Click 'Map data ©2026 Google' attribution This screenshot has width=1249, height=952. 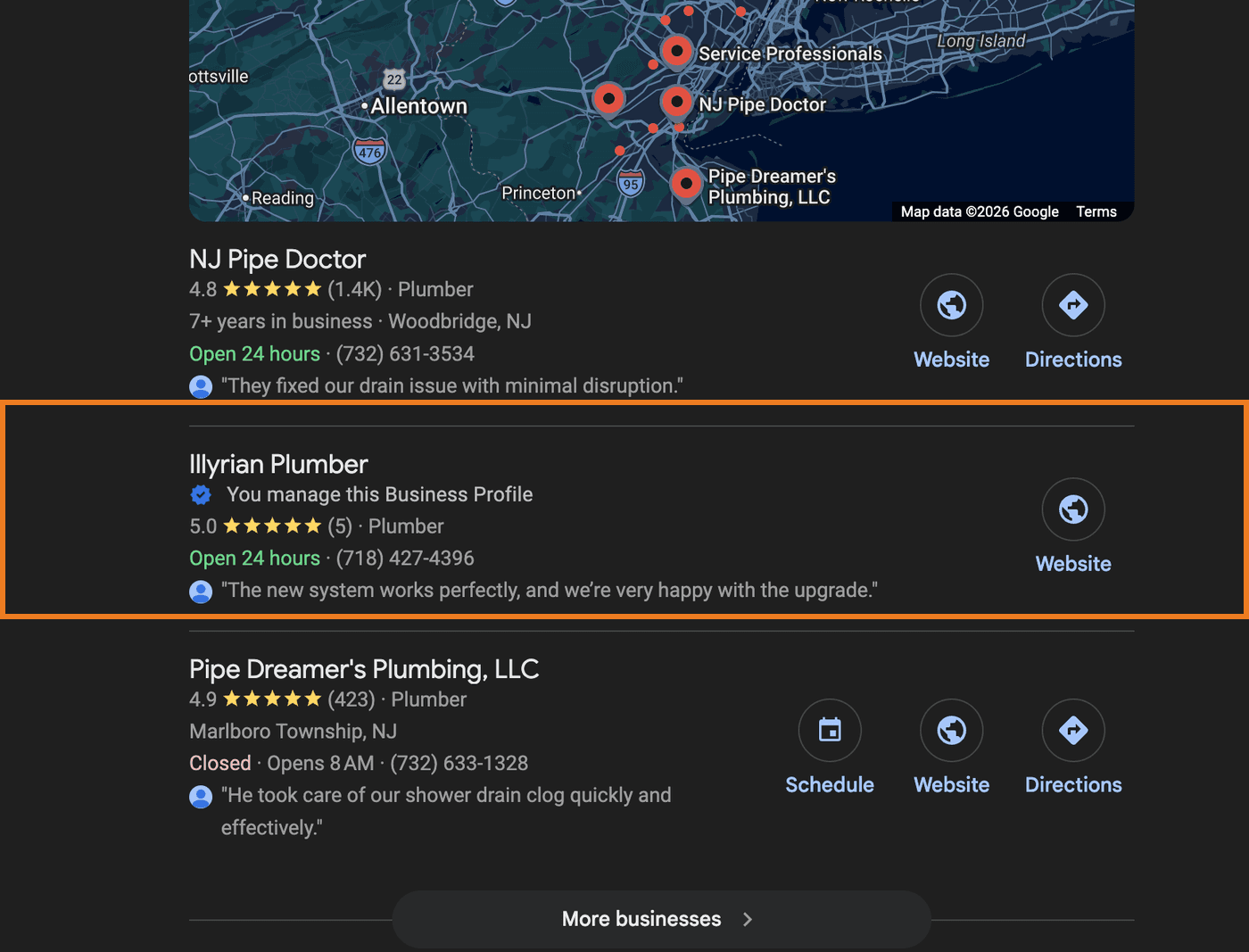[x=980, y=211]
